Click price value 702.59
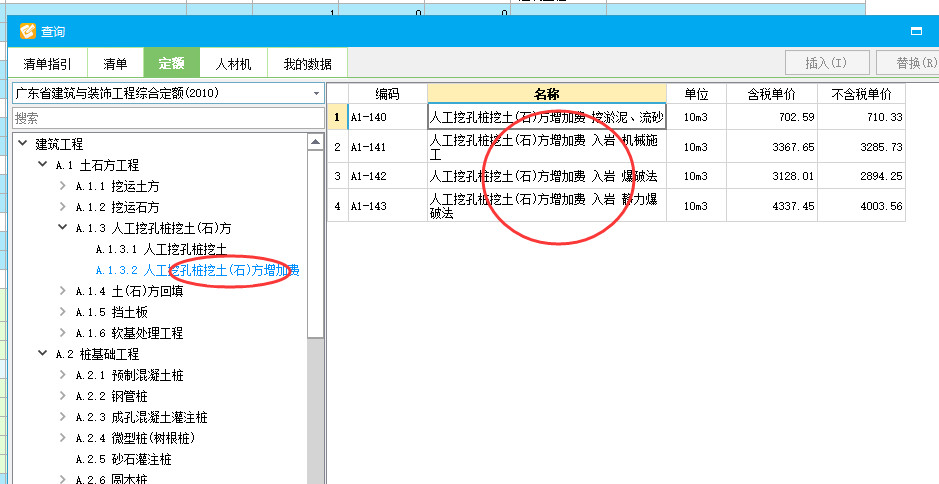This screenshot has width=939, height=484. [796, 117]
